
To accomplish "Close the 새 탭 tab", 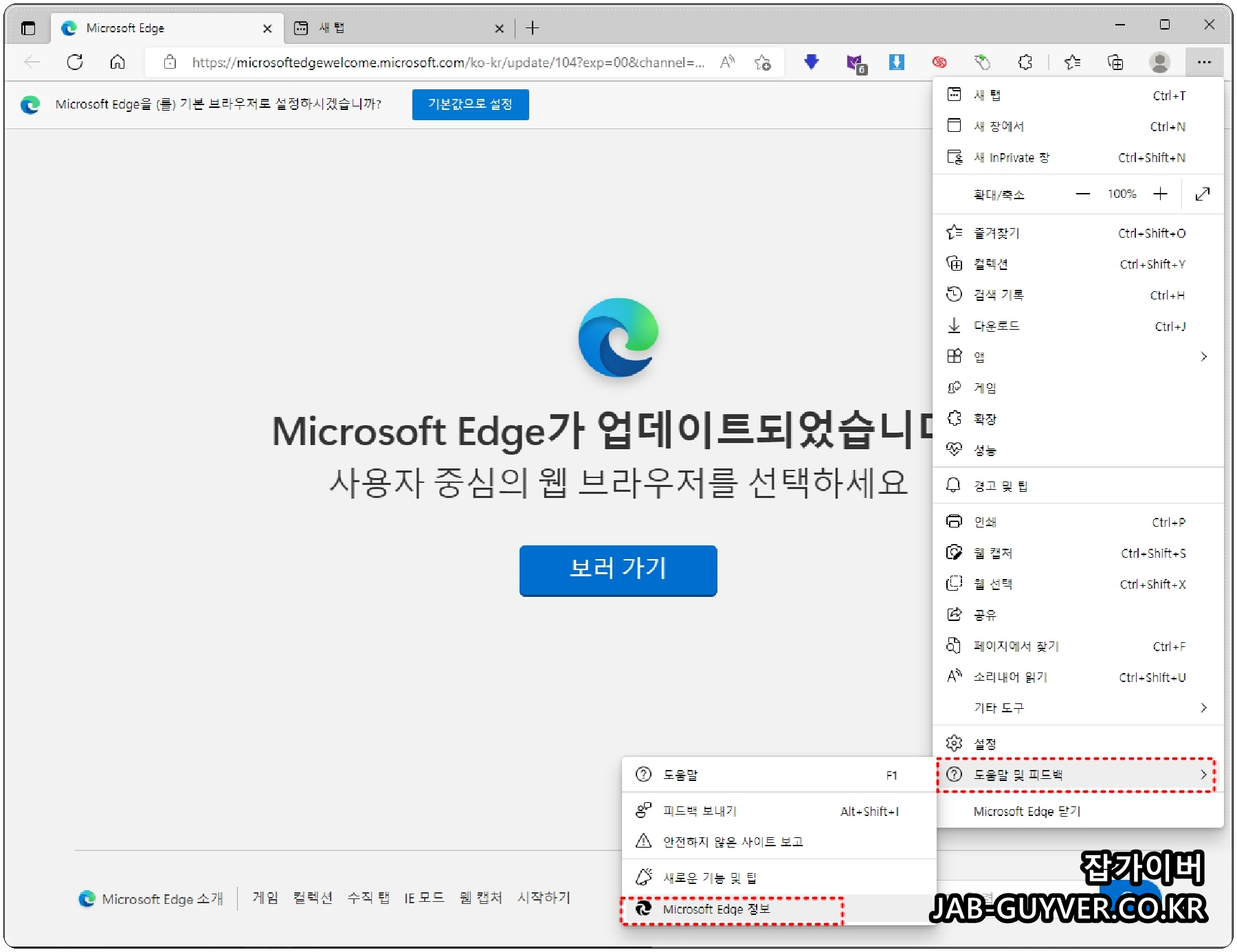I will coord(499,29).
